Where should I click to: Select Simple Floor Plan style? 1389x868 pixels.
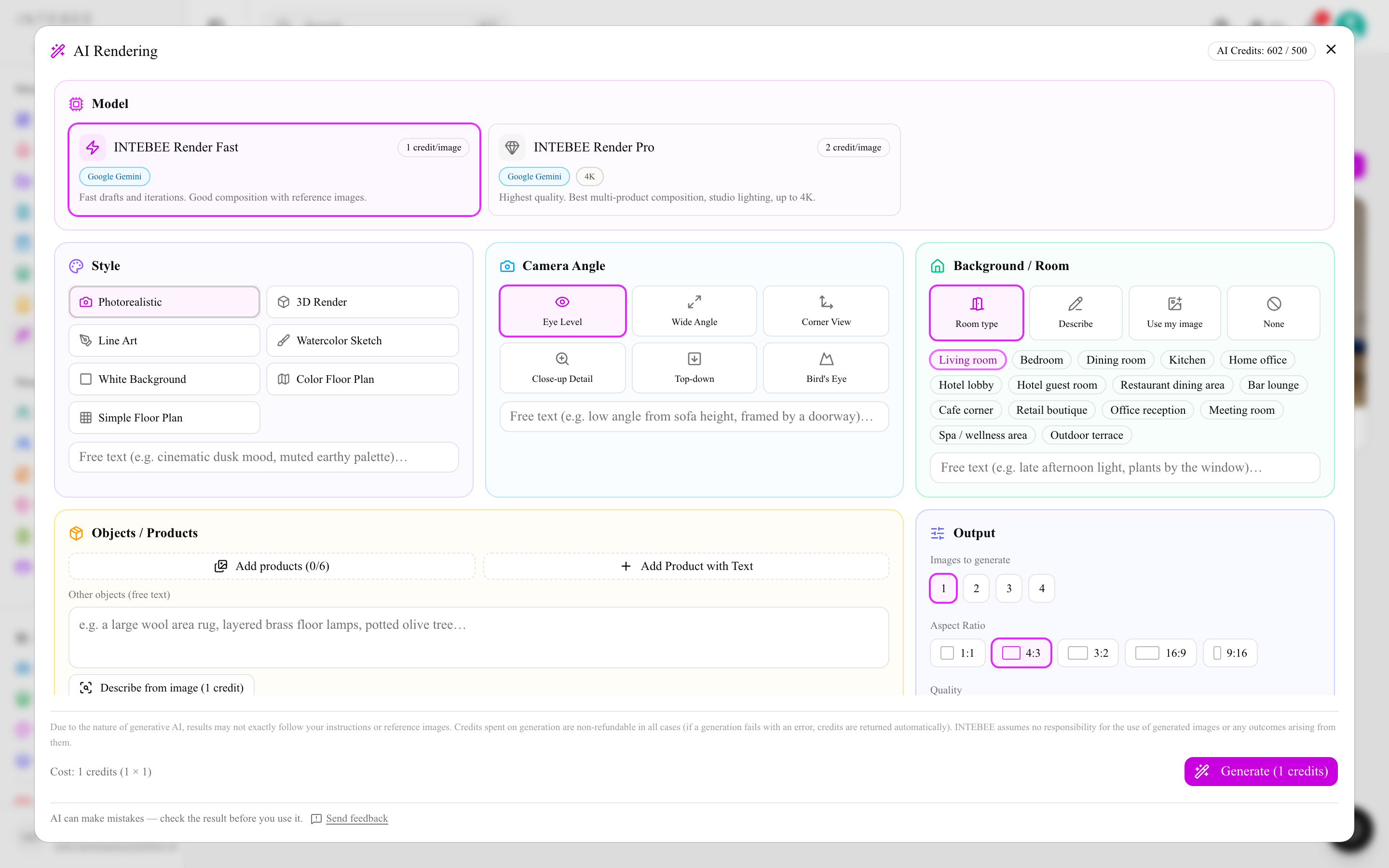164,417
